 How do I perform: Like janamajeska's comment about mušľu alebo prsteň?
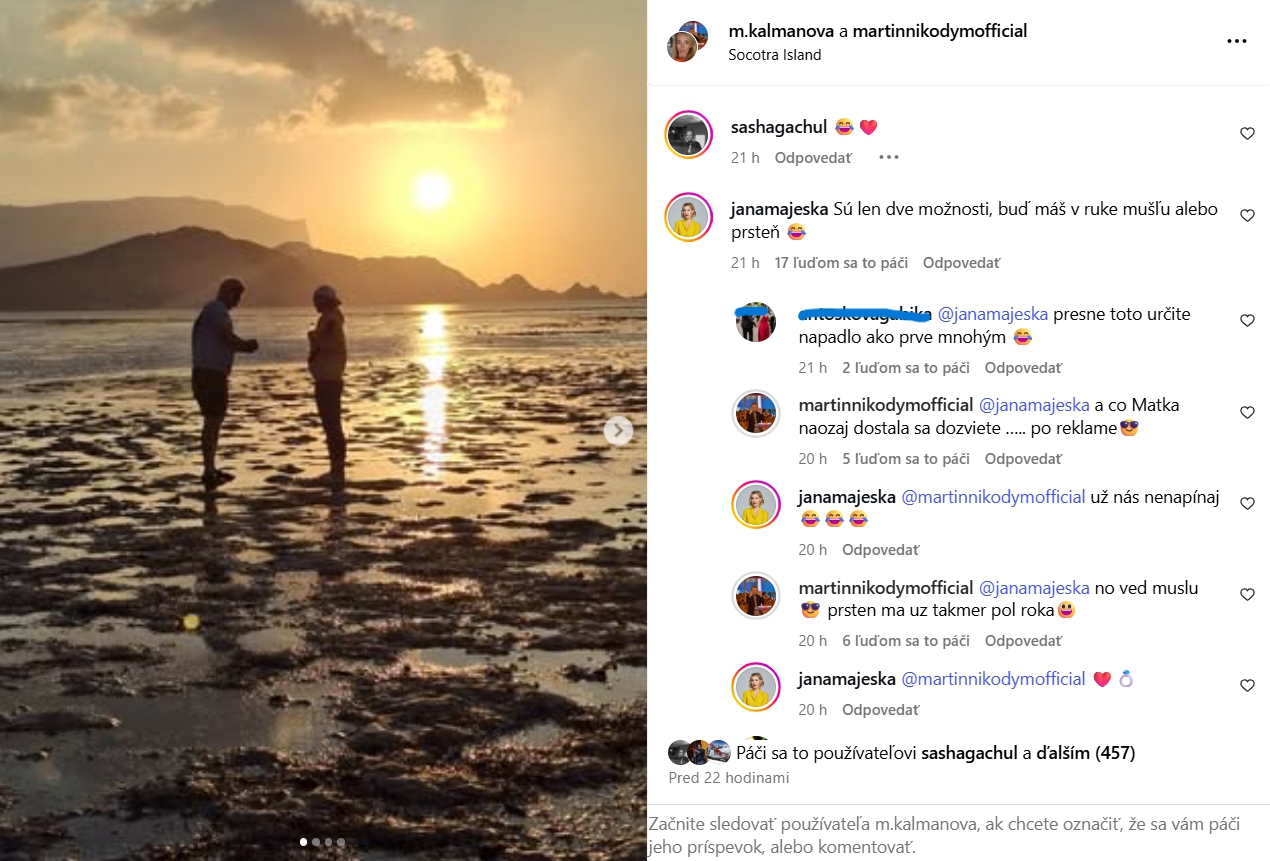(x=1247, y=215)
